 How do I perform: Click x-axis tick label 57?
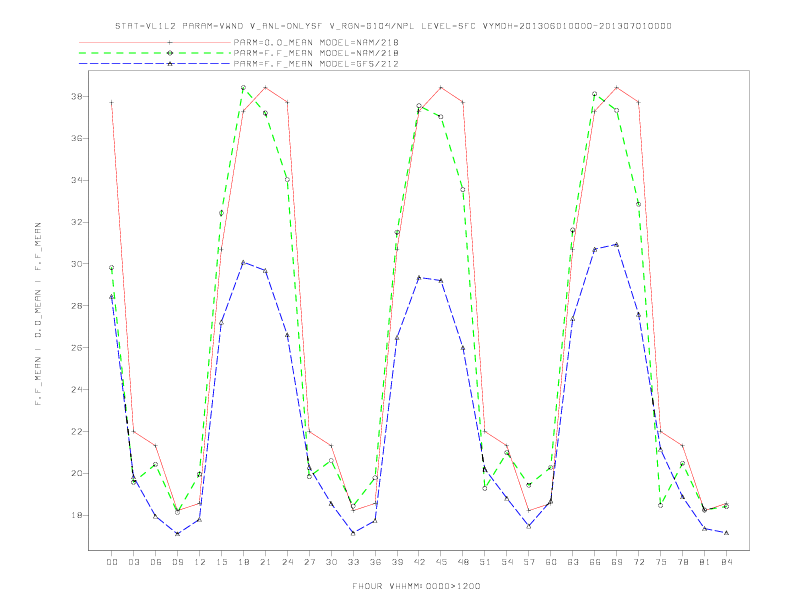[529, 562]
